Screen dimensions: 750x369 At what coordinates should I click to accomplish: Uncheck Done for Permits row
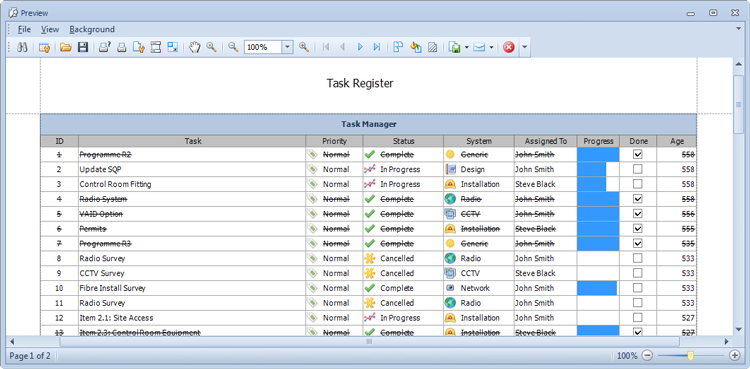pyautogui.click(x=638, y=229)
